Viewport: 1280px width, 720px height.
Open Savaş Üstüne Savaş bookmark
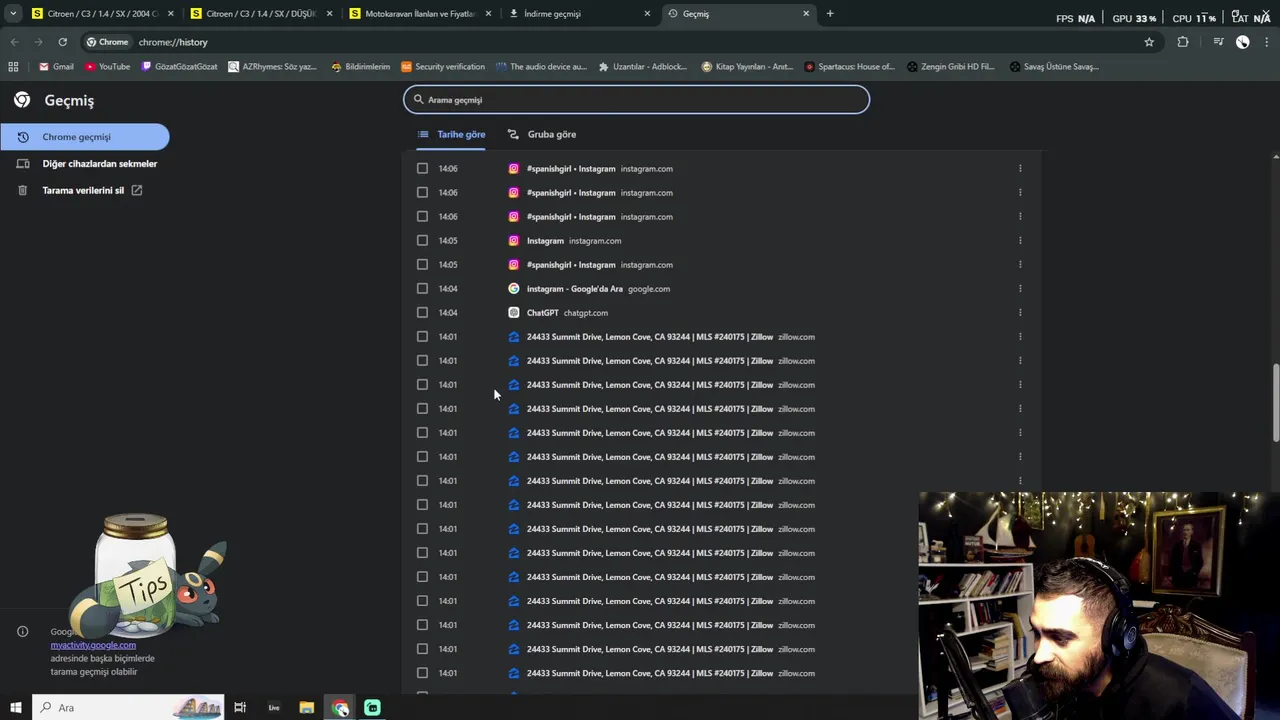coord(1054,67)
